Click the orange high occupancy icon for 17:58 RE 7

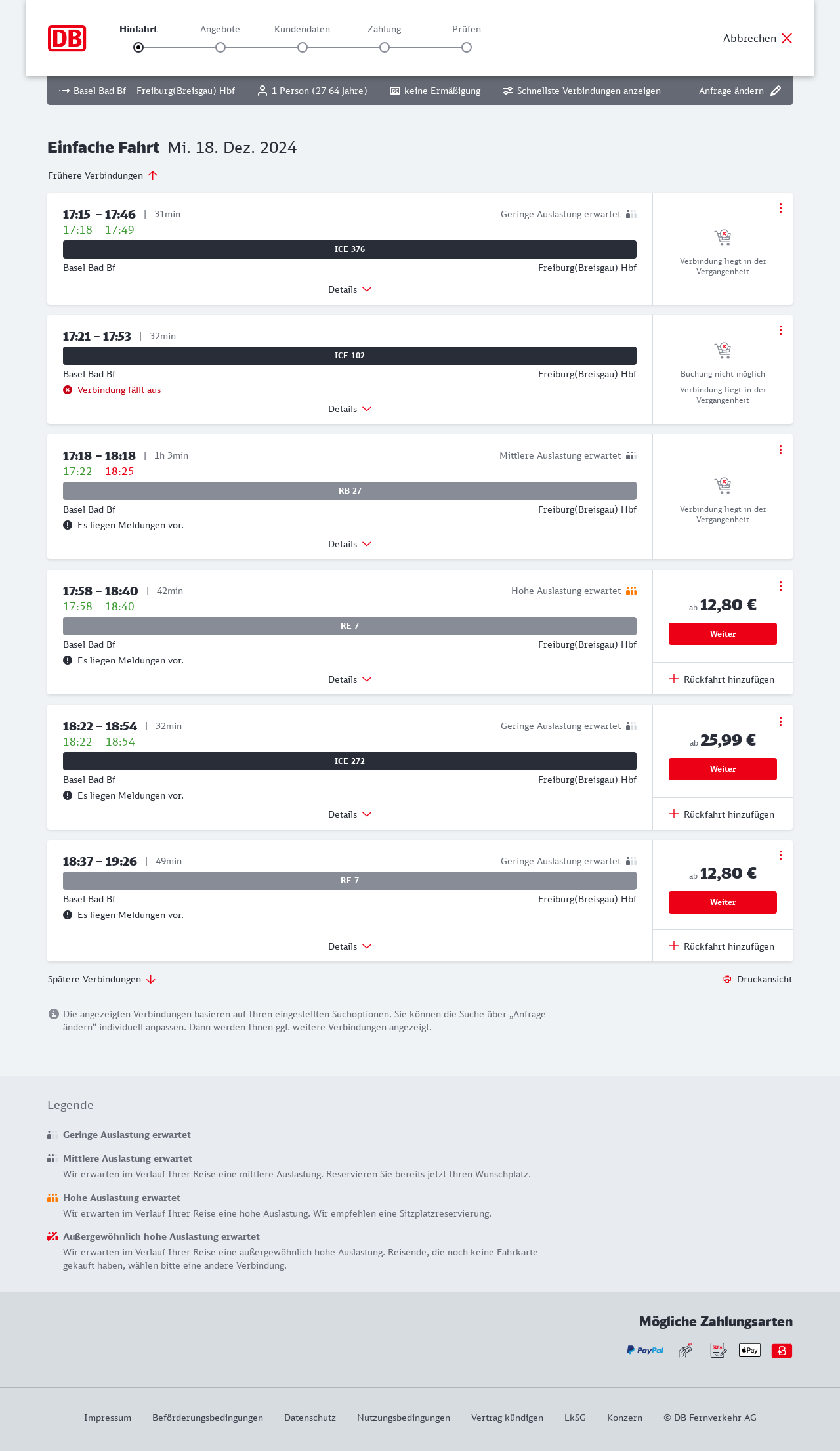point(631,591)
